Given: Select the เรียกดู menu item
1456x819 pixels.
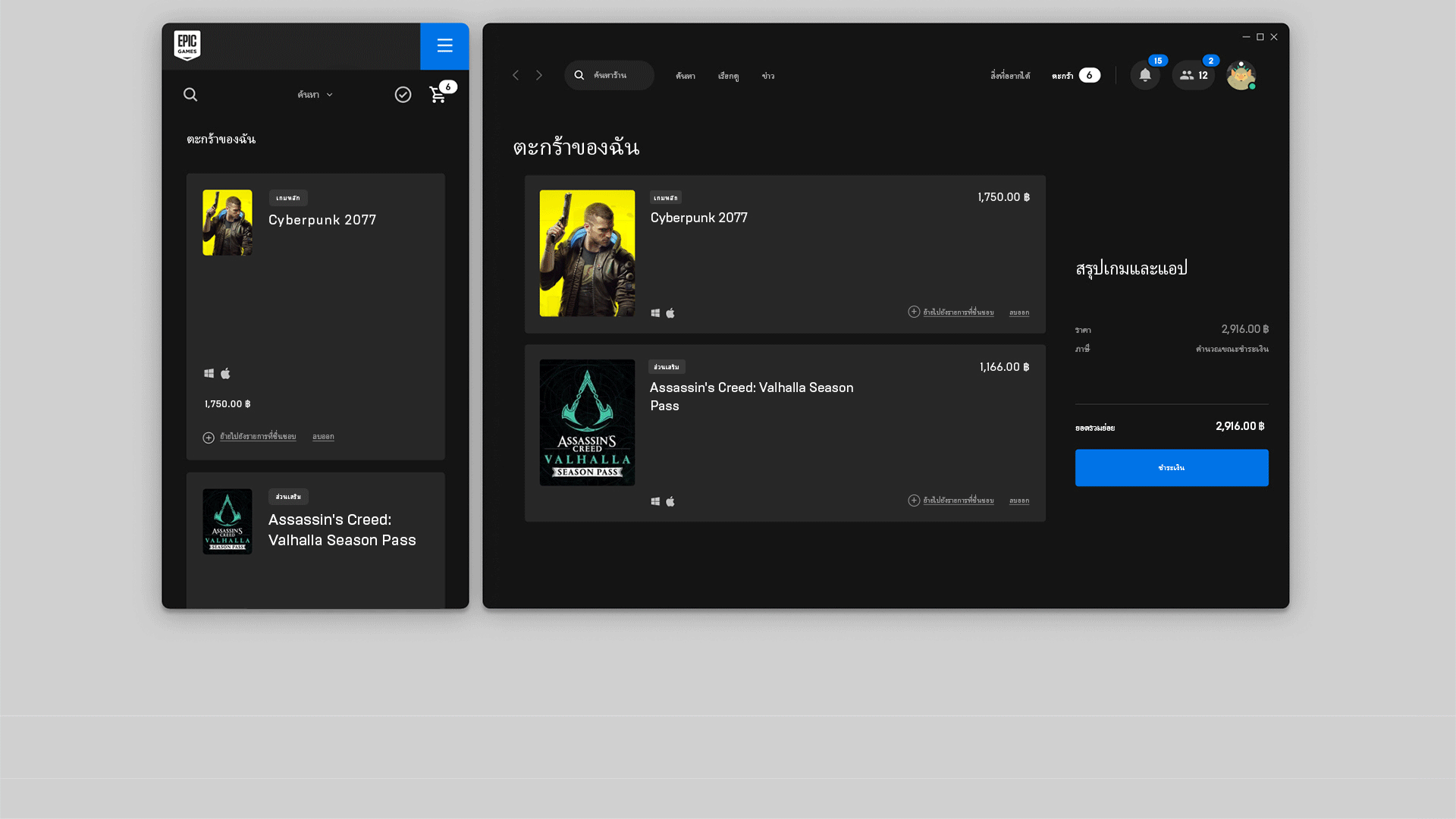Looking at the screenshot, I should click(728, 76).
